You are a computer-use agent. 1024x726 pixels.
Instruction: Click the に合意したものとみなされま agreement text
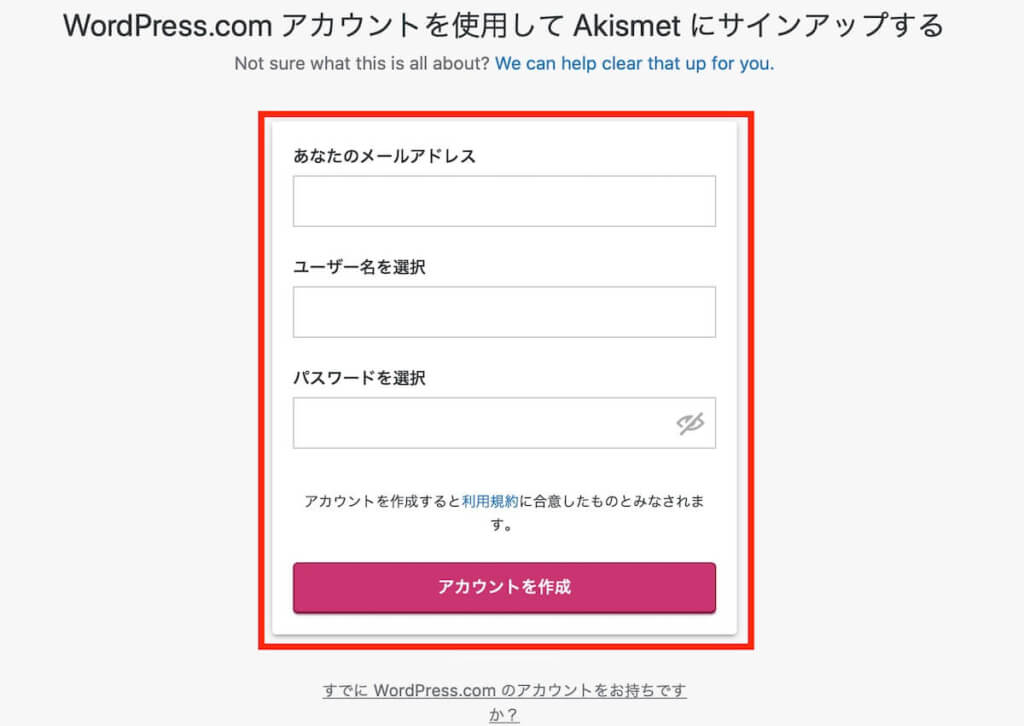click(x=611, y=501)
